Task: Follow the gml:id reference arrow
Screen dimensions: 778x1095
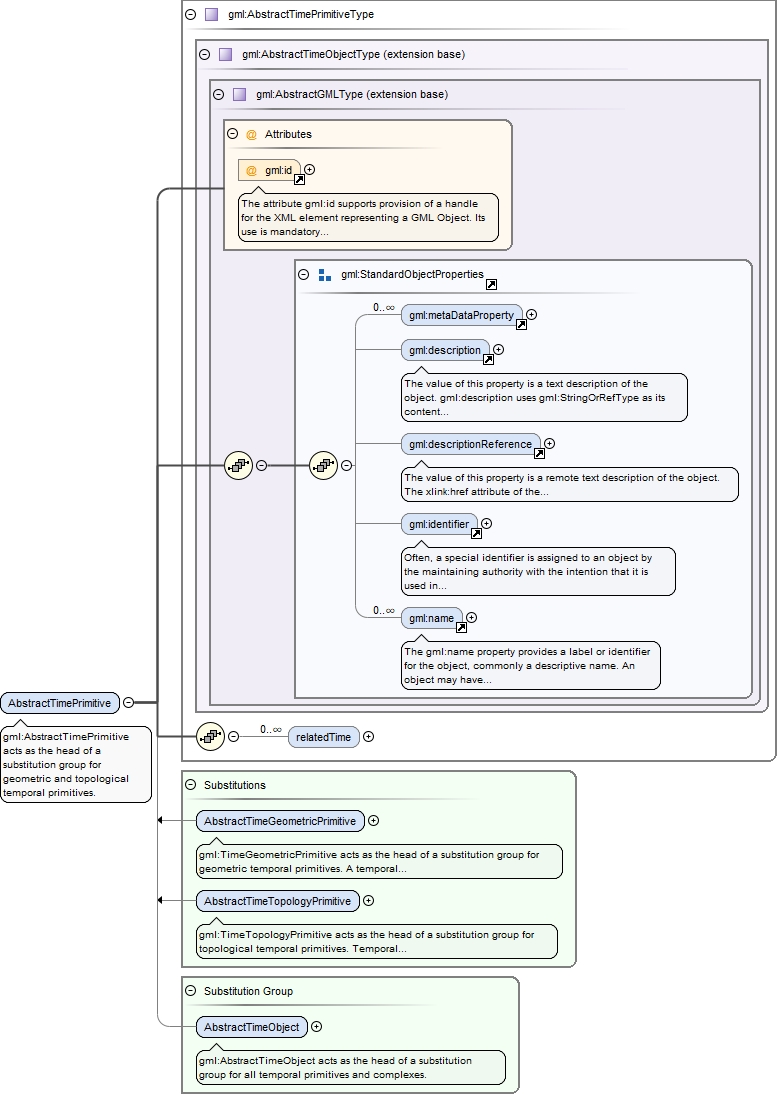Action: pos(299,179)
